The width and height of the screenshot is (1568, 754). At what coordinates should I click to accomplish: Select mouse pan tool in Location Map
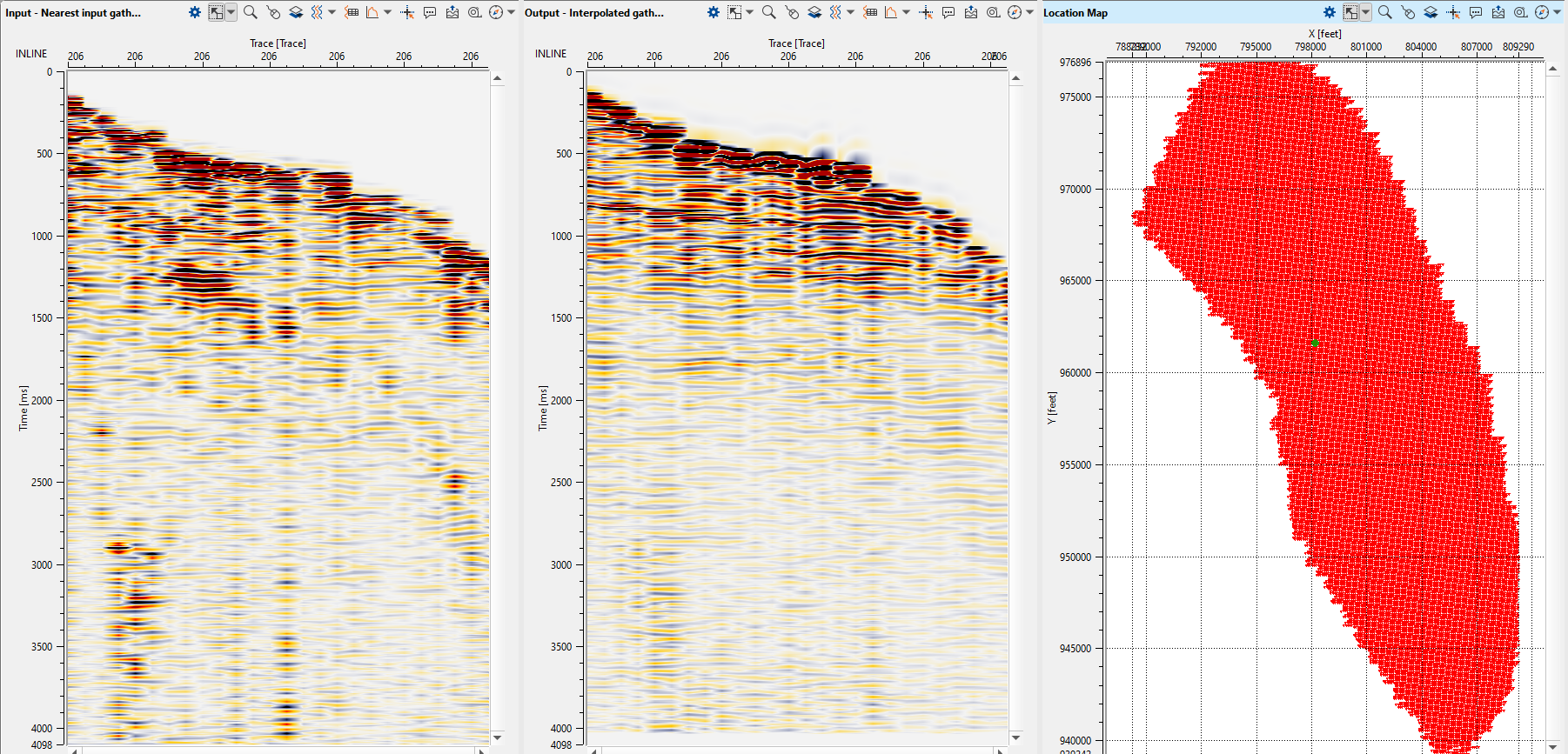pos(1408,12)
